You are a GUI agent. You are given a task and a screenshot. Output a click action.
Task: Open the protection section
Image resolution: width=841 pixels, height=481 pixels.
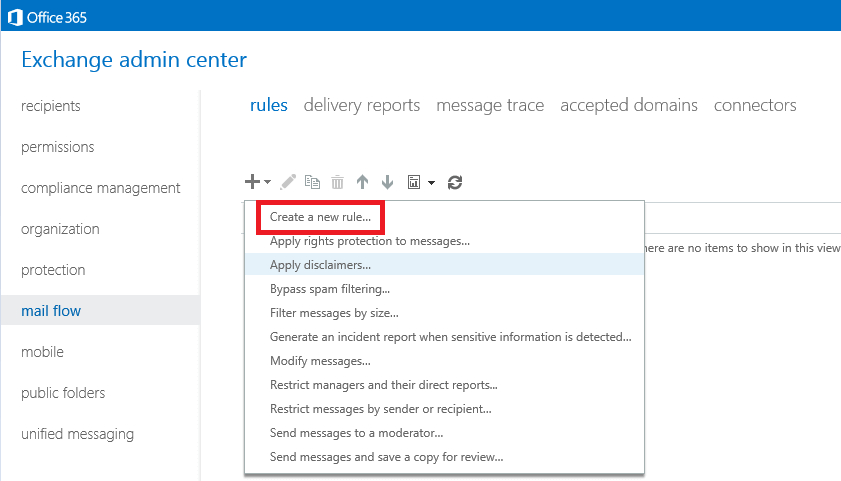coord(53,270)
